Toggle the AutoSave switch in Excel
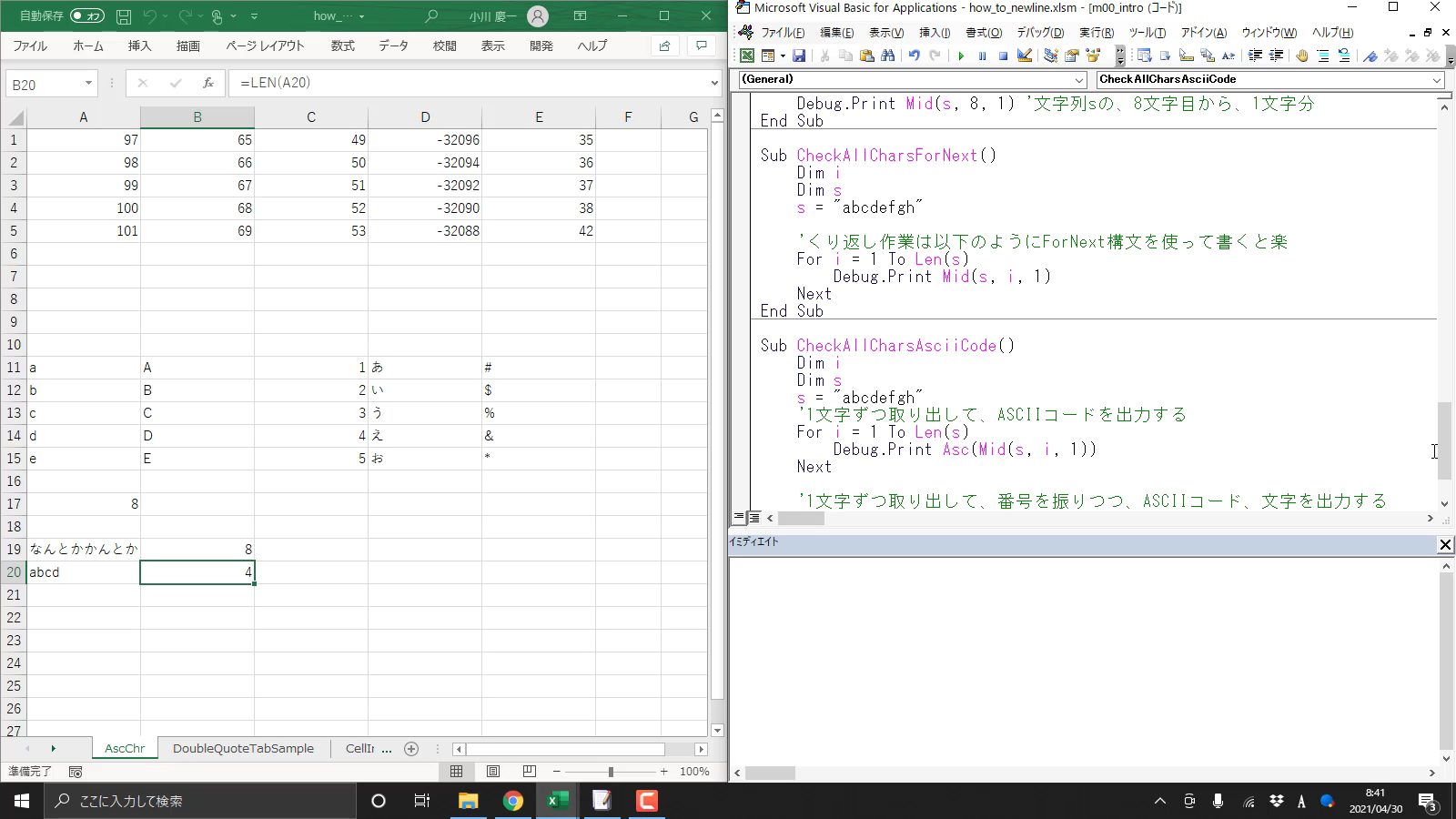Screen dimensions: 1456x819 86,16
